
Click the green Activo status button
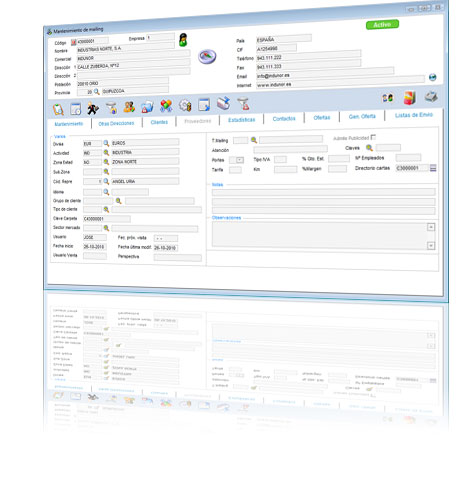(382, 25)
